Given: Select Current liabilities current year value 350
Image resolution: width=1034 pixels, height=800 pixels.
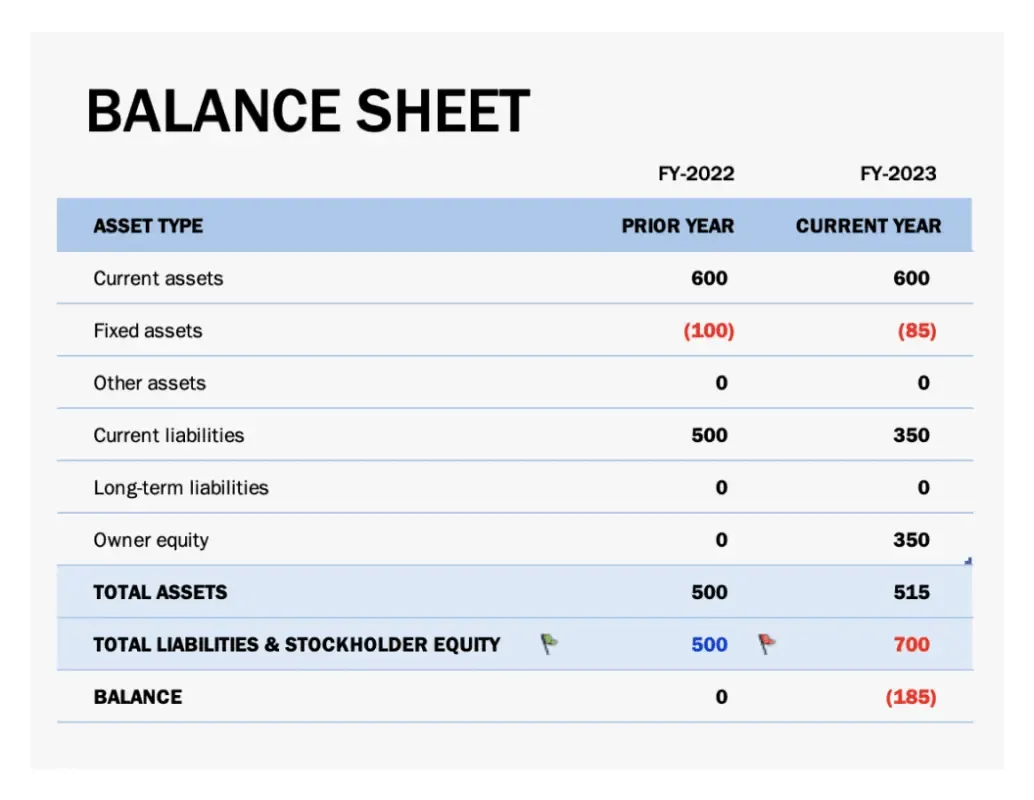Looking at the screenshot, I should [x=911, y=435].
